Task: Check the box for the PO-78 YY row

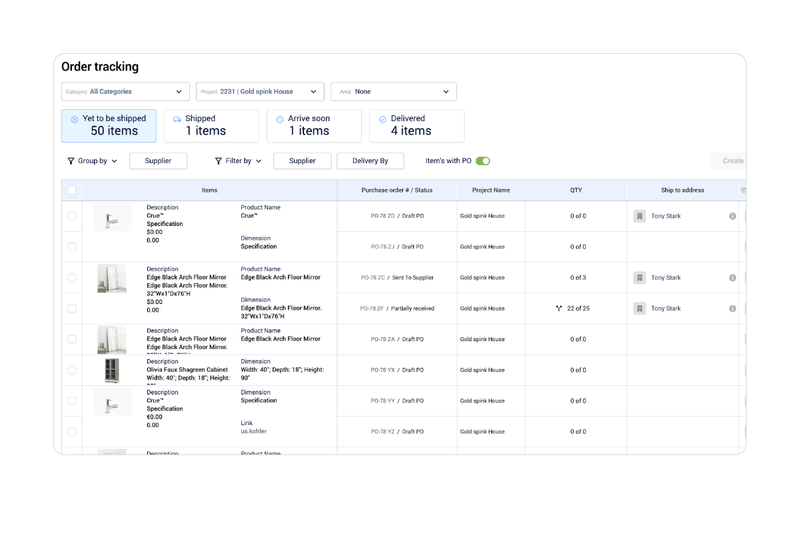Action: pyautogui.click(x=72, y=400)
